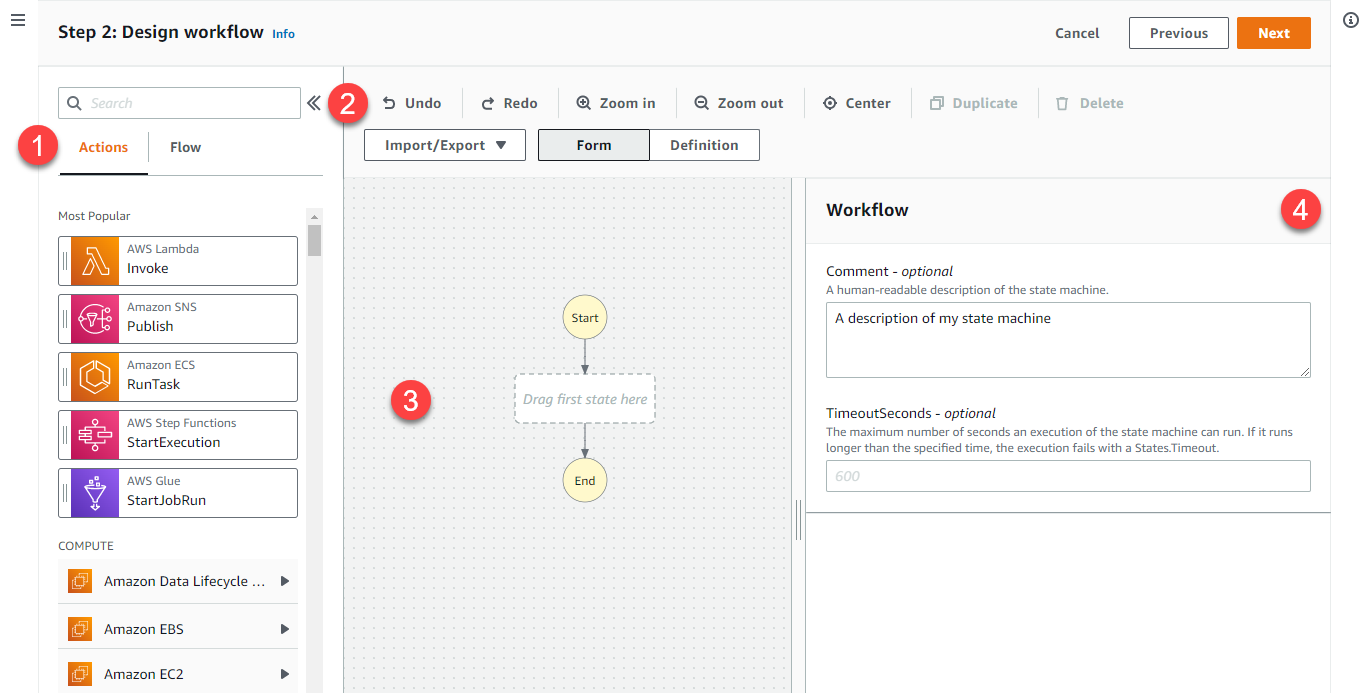Click the Zoom in magnifier icon
This screenshot has height=693, width=1367.
pyautogui.click(x=584, y=103)
